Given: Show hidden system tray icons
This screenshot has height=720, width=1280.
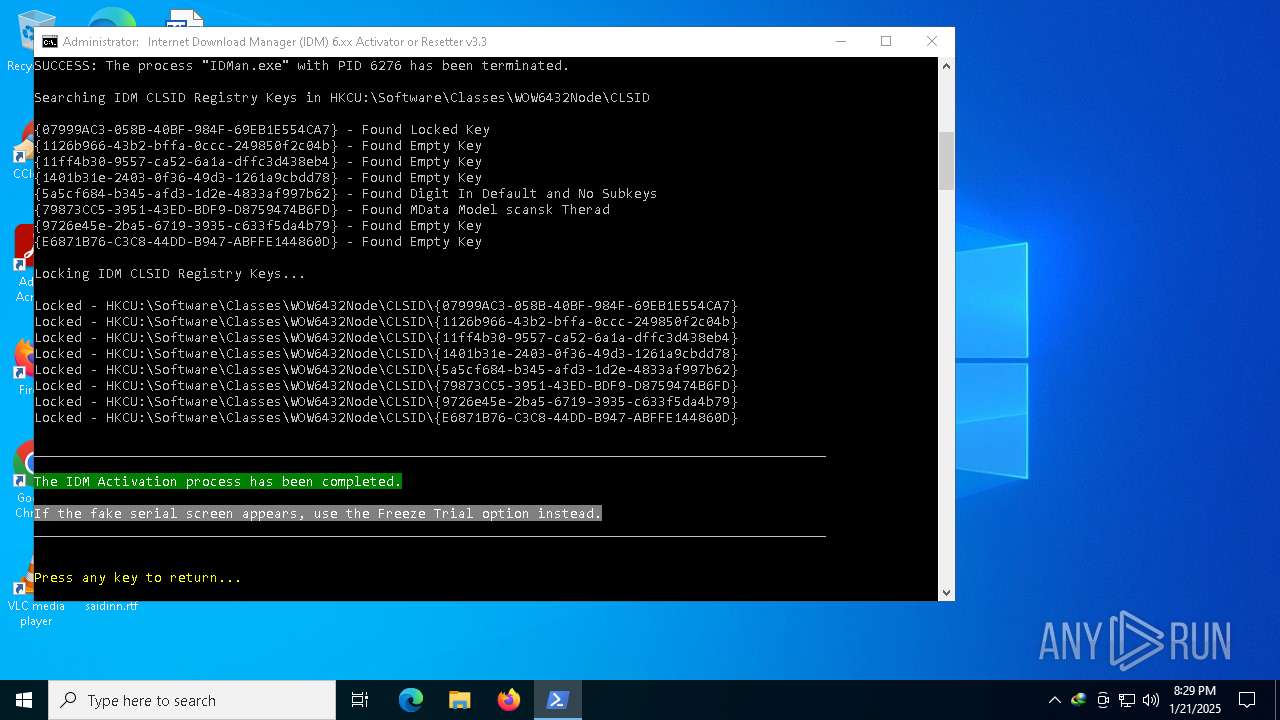Looking at the screenshot, I should [1054, 700].
